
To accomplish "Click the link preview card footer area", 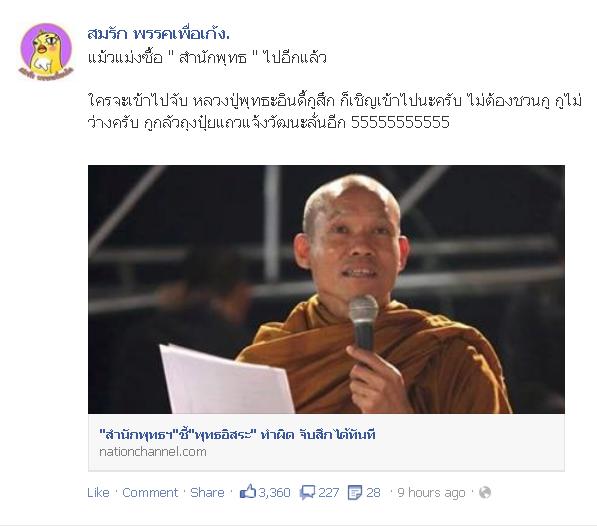I will pyautogui.click(x=326, y=442).
